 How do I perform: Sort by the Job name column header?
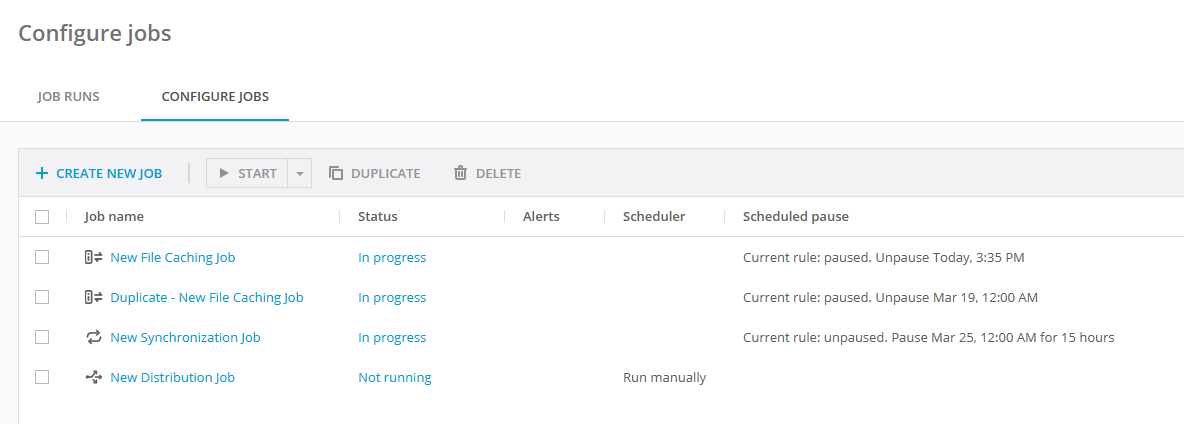[x=114, y=216]
